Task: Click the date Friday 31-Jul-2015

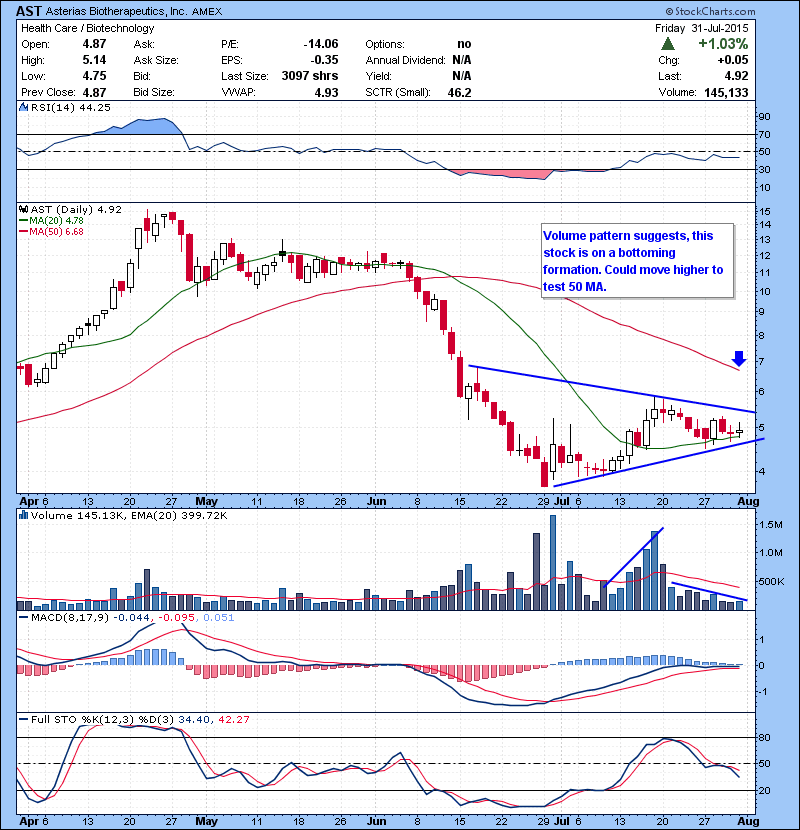Action: point(702,28)
